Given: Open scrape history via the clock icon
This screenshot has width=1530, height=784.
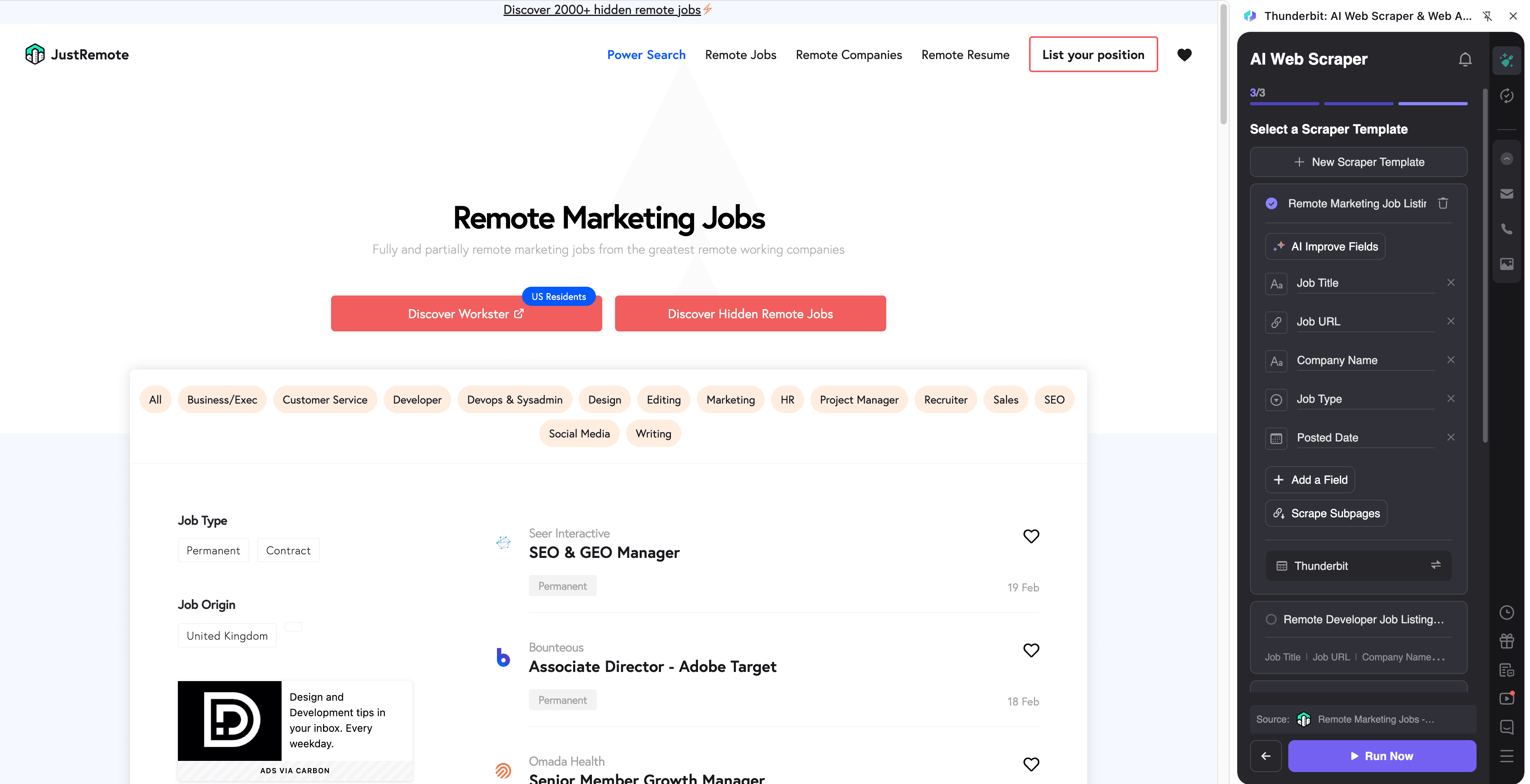Looking at the screenshot, I should (1507, 613).
